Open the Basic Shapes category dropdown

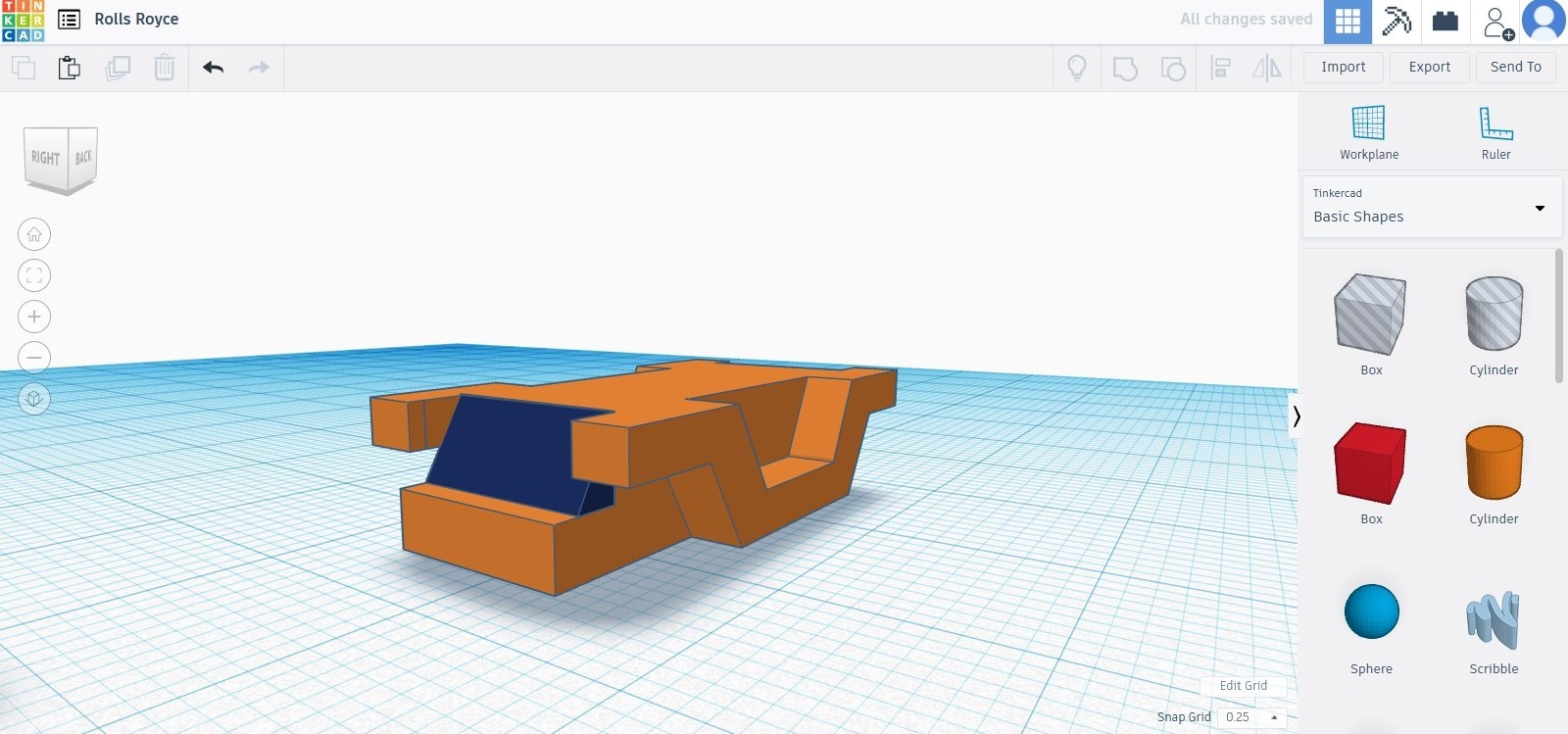(x=1432, y=207)
